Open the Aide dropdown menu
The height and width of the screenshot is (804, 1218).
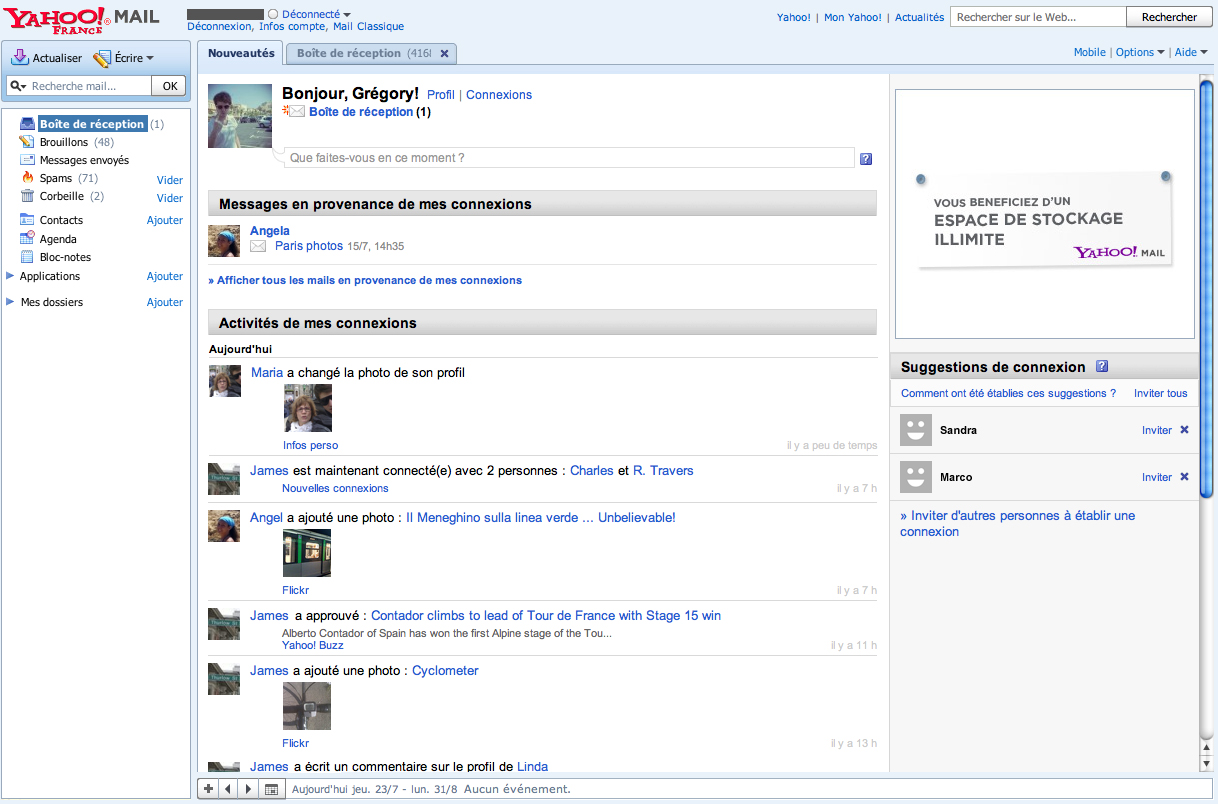click(1191, 52)
